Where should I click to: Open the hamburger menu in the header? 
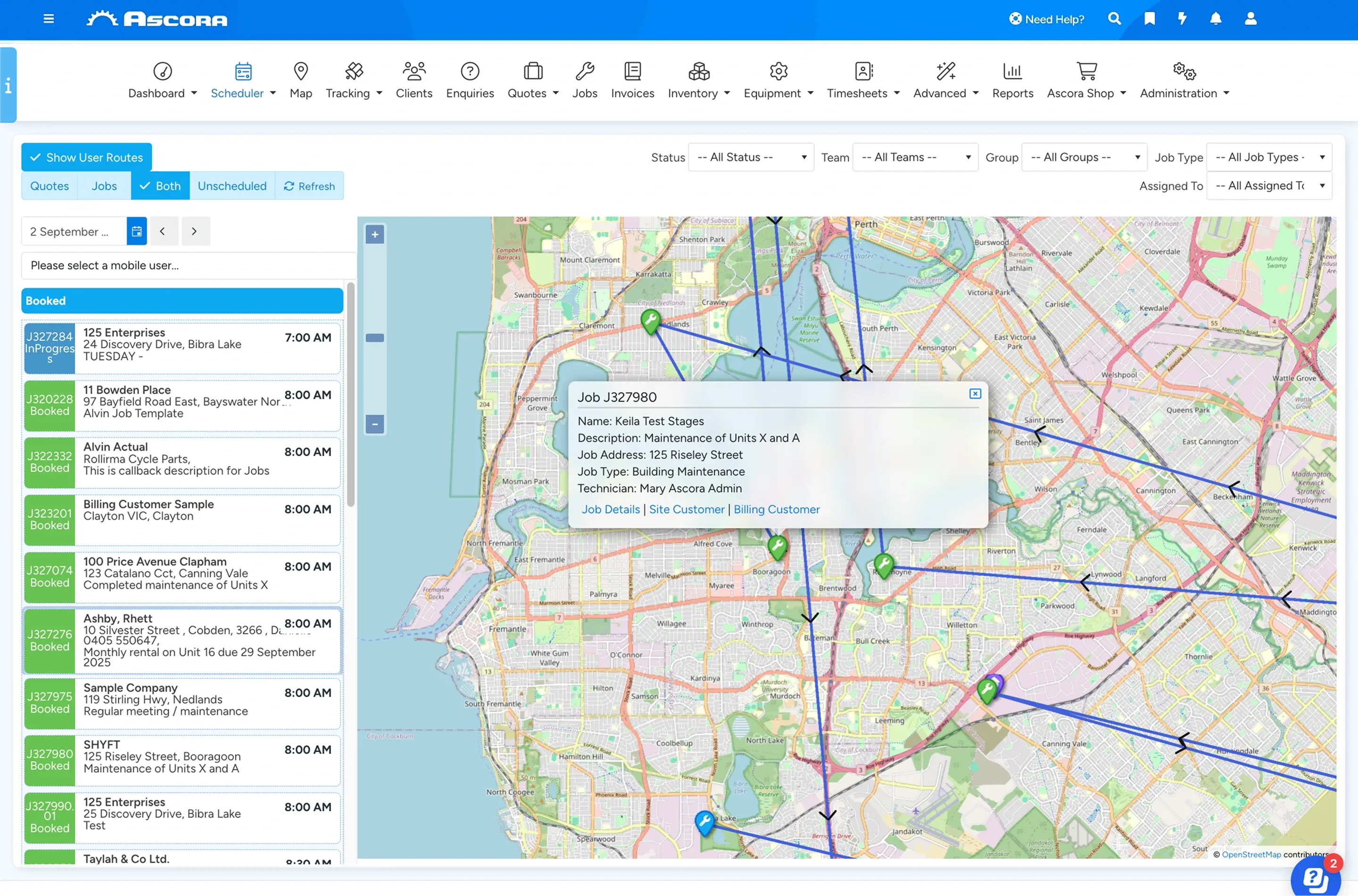pos(49,19)
